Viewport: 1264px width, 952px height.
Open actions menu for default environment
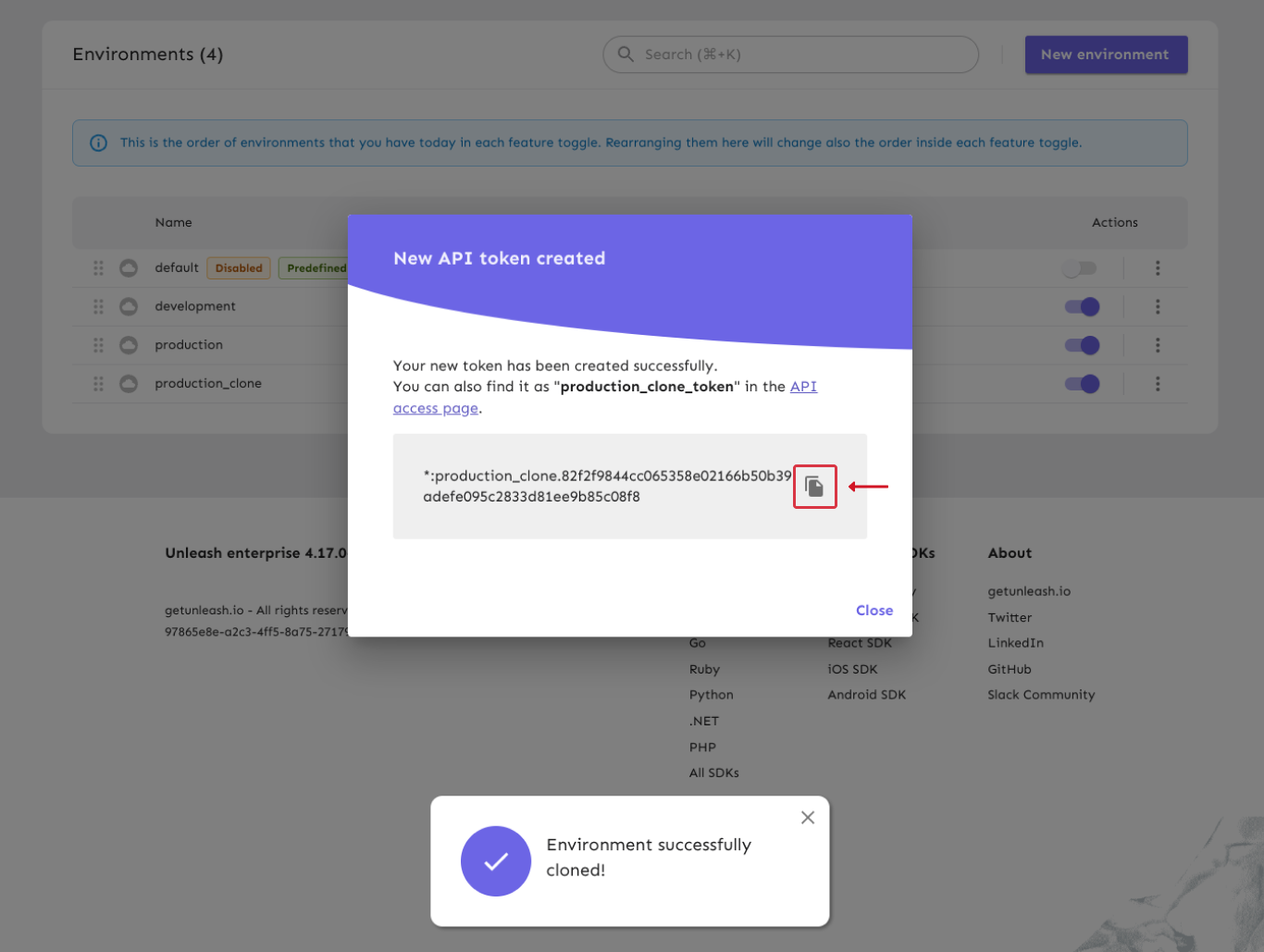[x=1158, y=268]
